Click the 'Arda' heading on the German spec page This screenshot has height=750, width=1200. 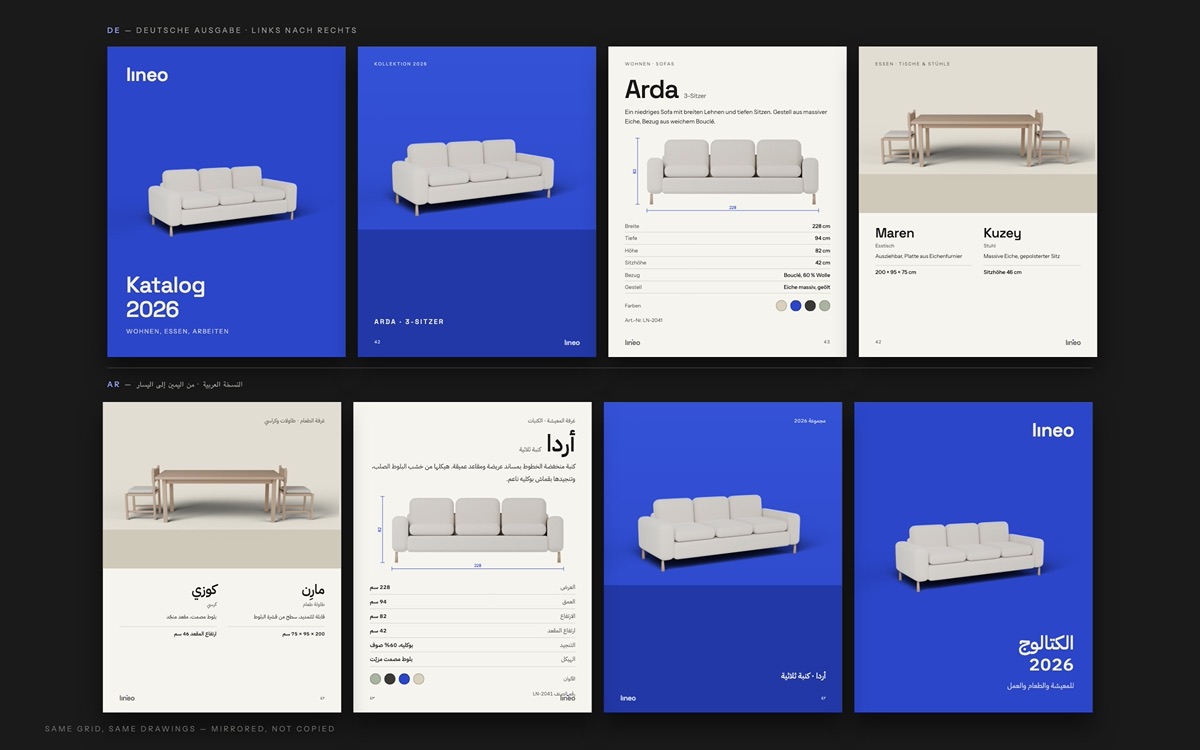[652, 90]
